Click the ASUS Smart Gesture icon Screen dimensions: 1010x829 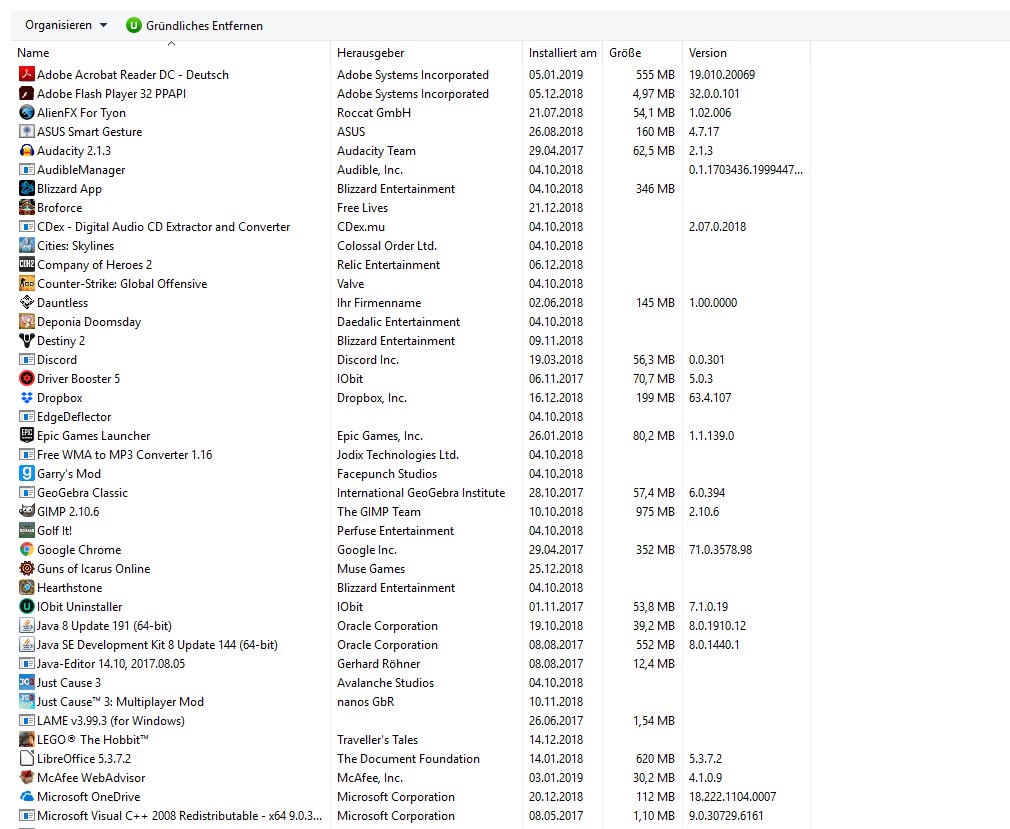[x=26, y=131]
